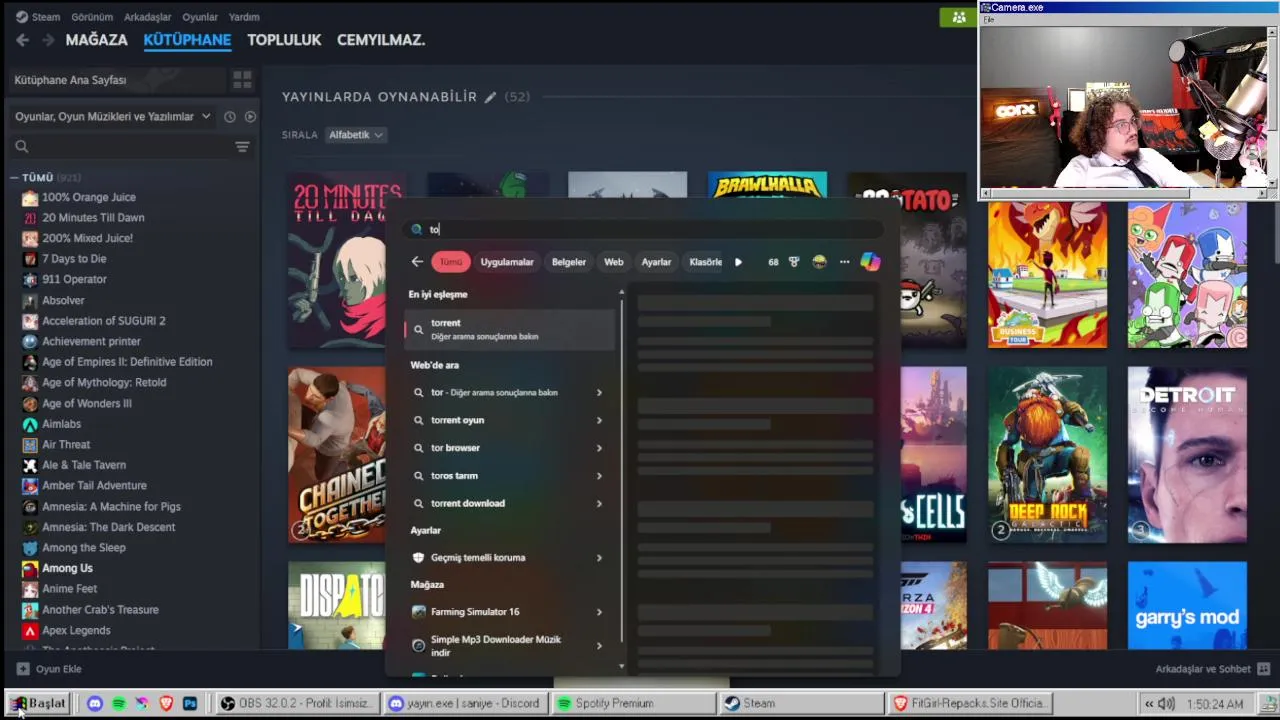The height and width of the screenshot is (720, 1280).
Task: Select Among Us in games list
Action: (x=67, y=568)
